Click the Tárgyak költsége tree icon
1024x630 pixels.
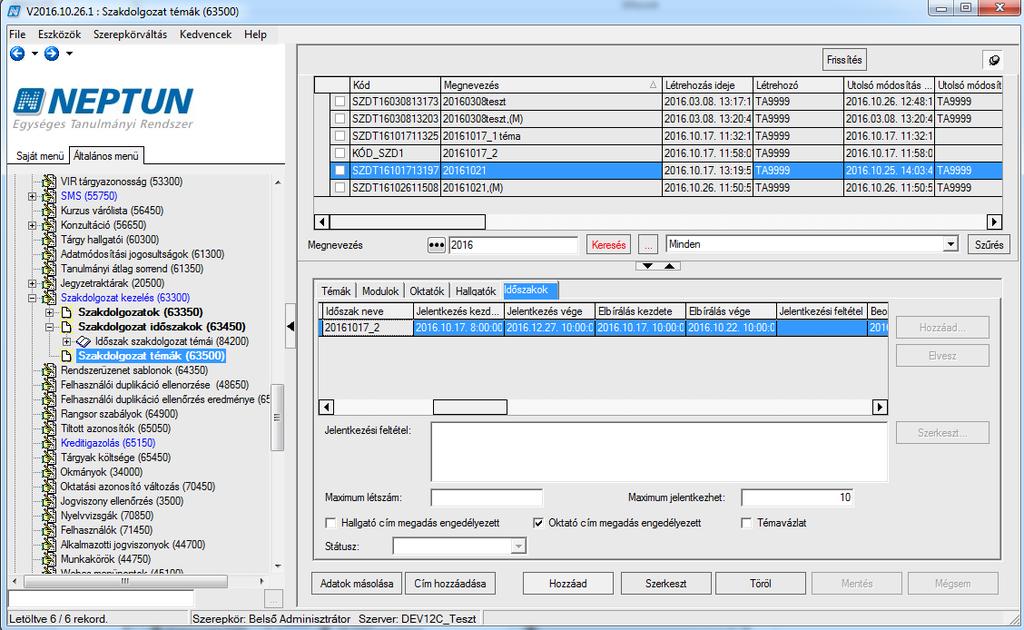point(49,458)
